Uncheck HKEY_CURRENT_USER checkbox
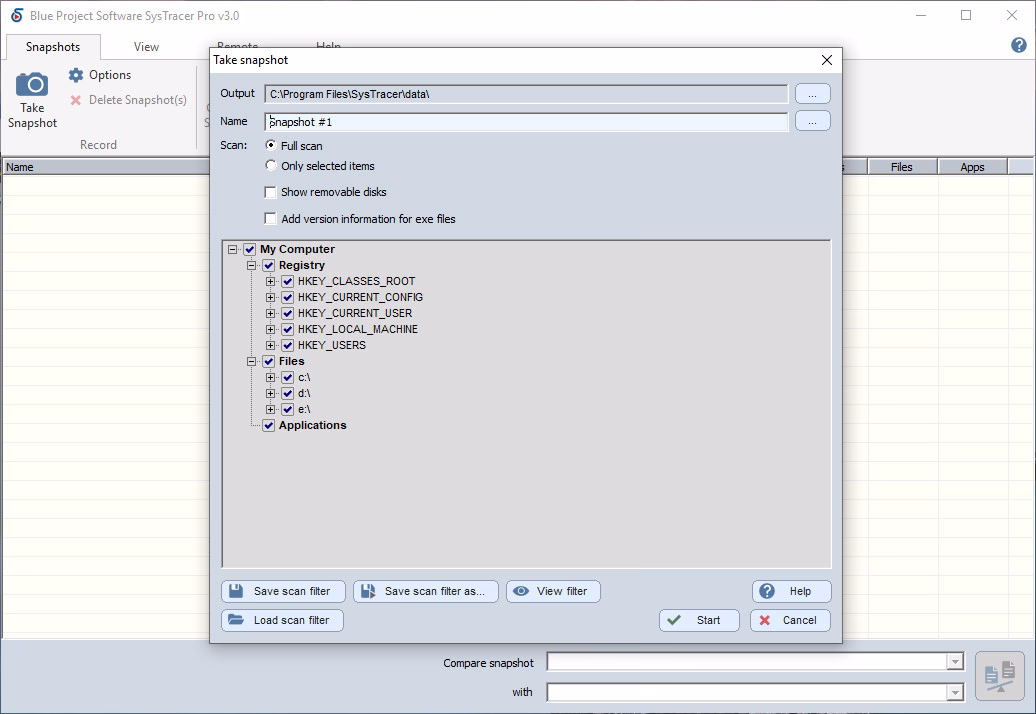Screen dimensions: 1036x714 click(287, 313)
